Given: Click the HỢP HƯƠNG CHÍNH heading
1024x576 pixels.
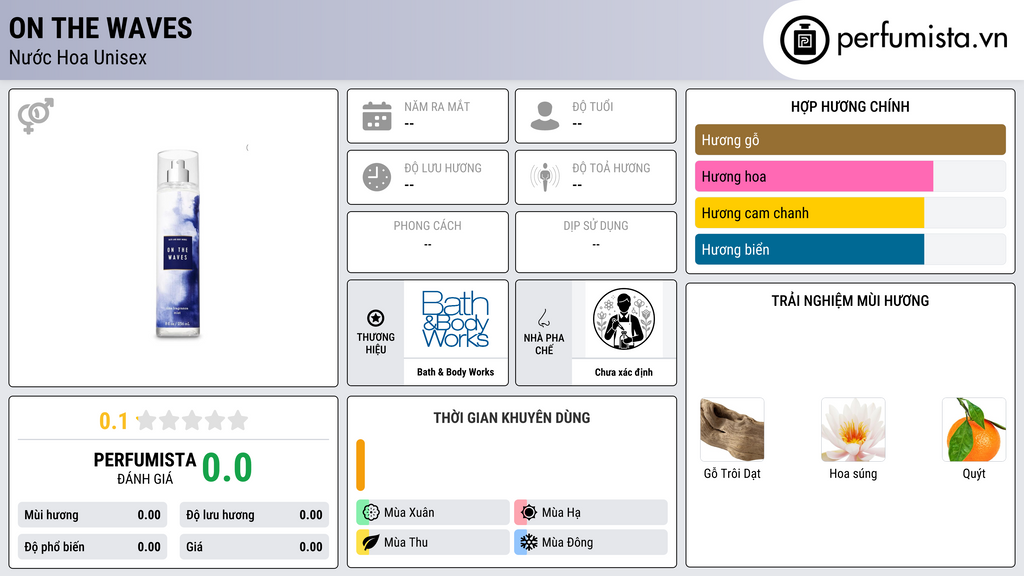Looking at the screenshot, I should pos(850,106).
